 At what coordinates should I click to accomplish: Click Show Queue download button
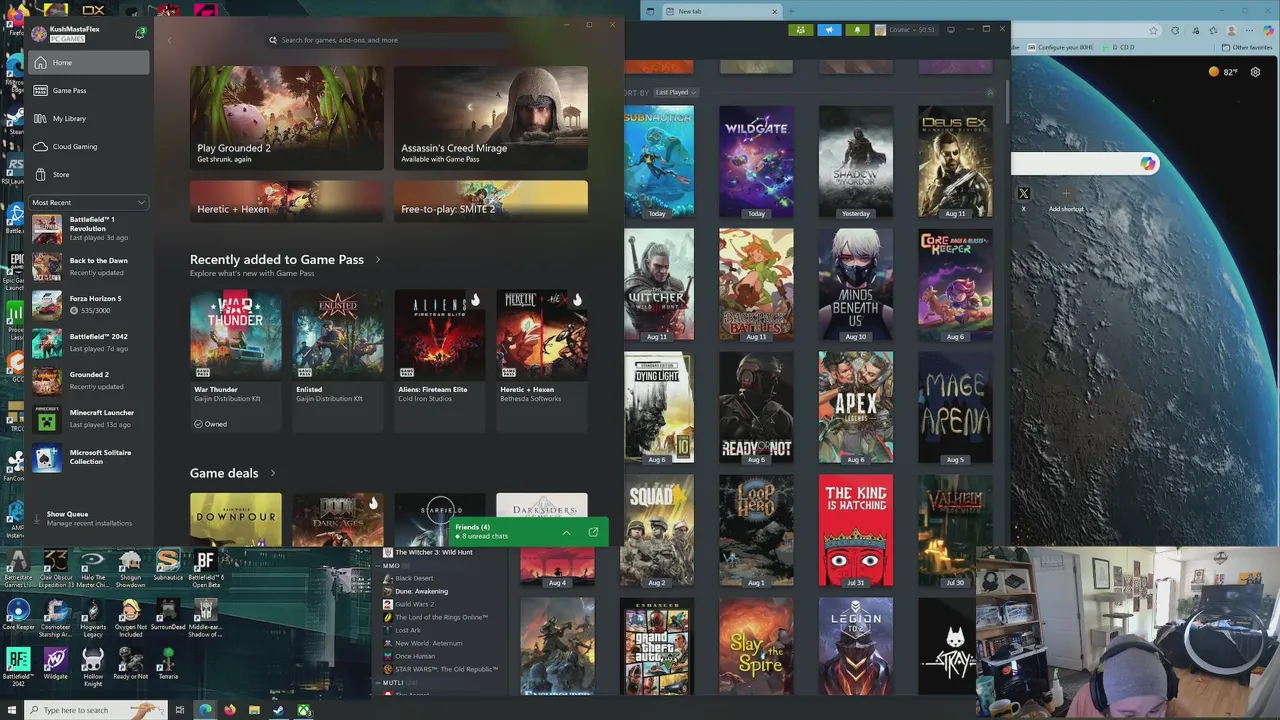pyautogui.click(x=89, y=518)
